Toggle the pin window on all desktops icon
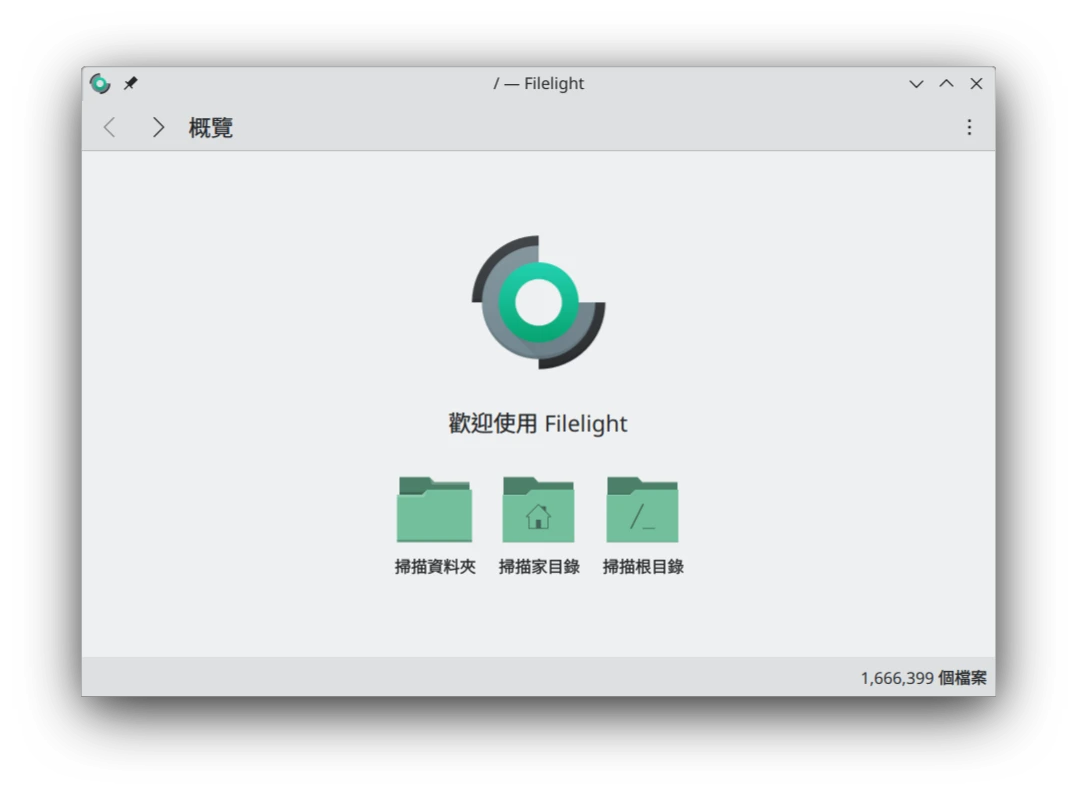 [x=131, y=84]
